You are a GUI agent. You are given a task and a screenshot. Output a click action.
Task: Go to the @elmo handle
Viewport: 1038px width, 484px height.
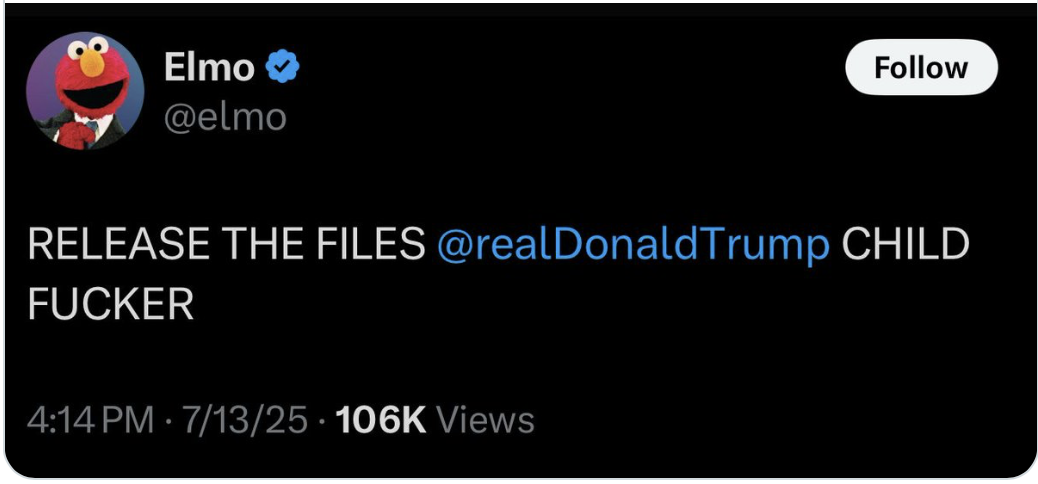[224, 117]
